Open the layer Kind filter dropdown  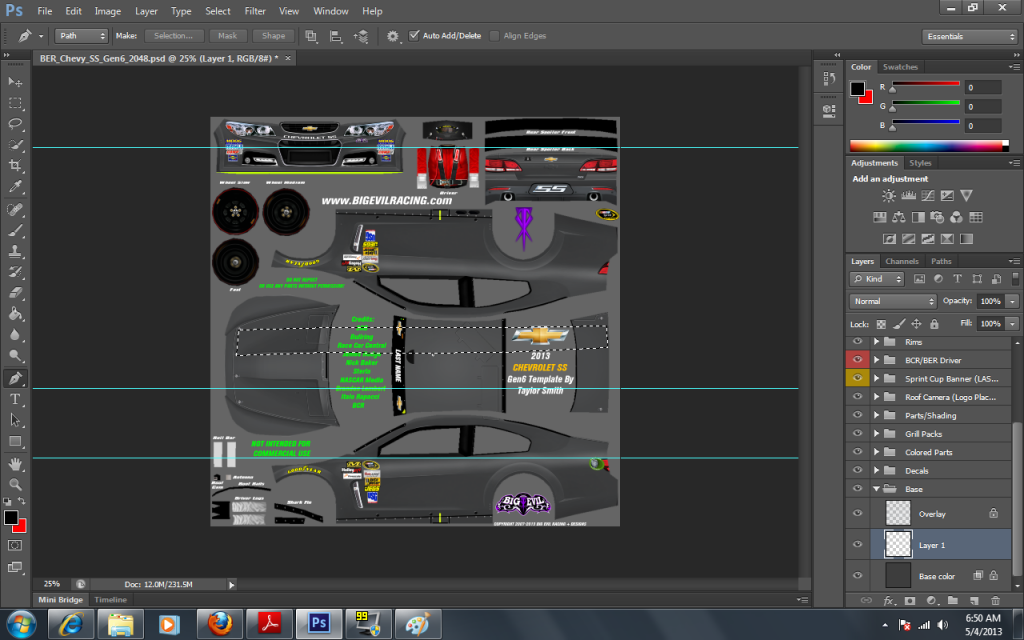[x=876, y=279]
